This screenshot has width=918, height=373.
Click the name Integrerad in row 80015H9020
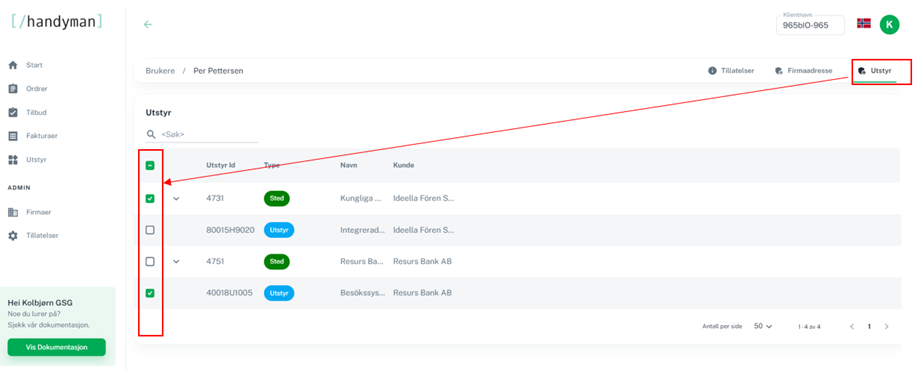[363, 230]
